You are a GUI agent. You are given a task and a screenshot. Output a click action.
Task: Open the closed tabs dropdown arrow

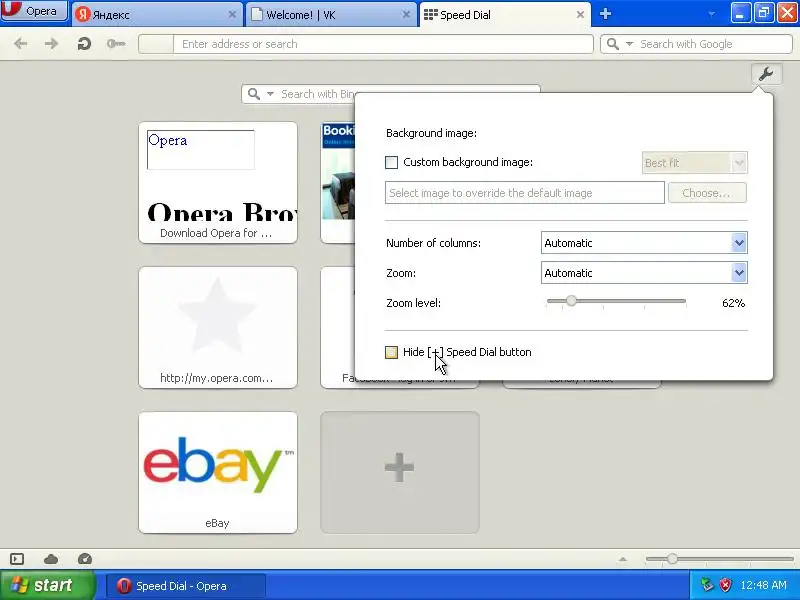pyautogui.click(x=711, y=14)
